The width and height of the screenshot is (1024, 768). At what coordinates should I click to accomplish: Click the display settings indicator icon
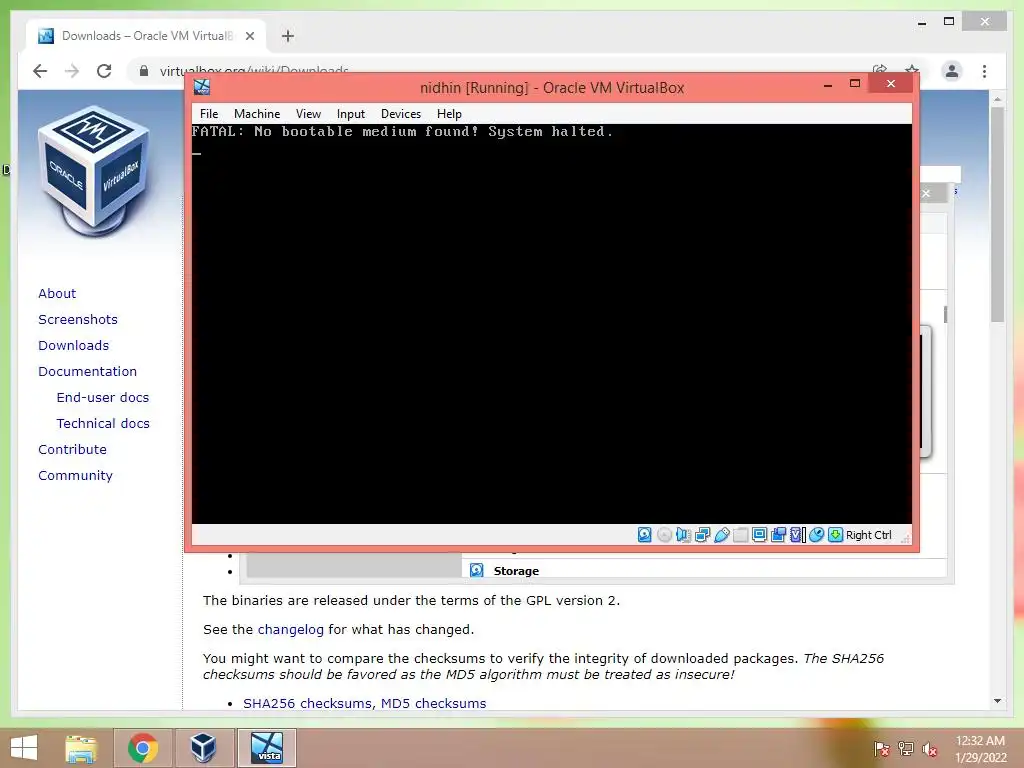coord(760,535)
